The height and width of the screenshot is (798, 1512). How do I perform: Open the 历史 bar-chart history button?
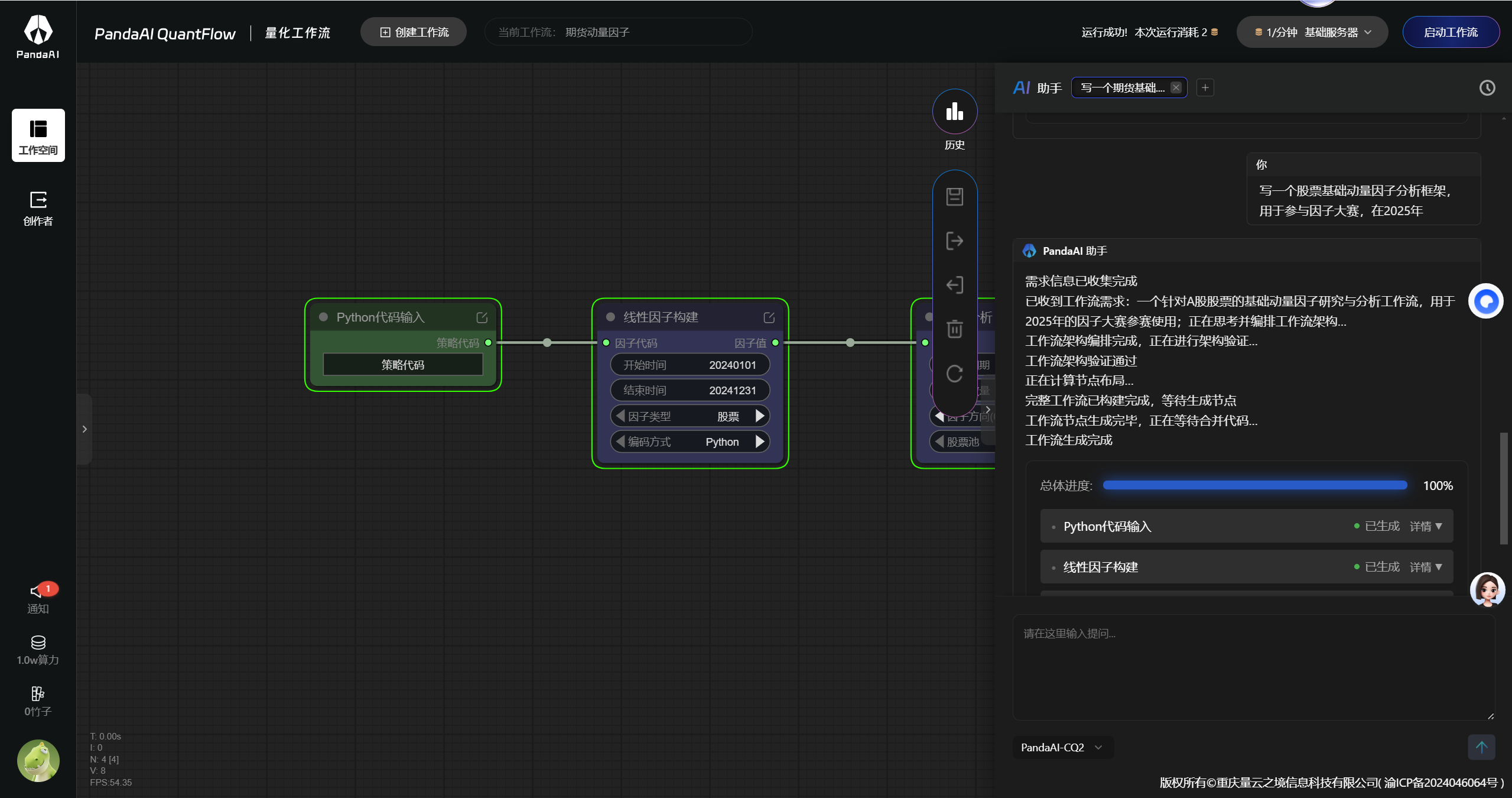(x=955, y=112)
